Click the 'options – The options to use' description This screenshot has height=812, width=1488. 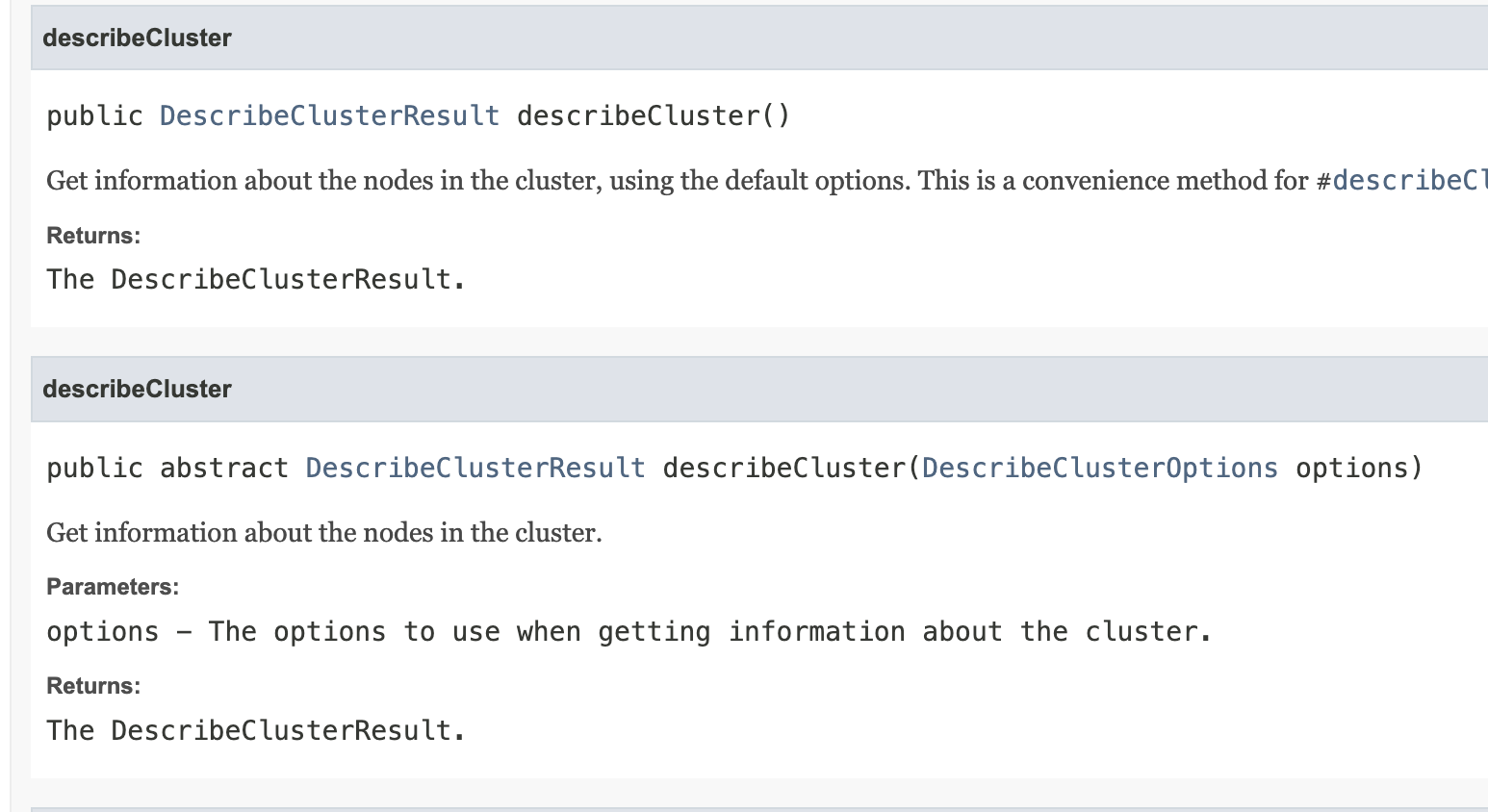point(629,632)
